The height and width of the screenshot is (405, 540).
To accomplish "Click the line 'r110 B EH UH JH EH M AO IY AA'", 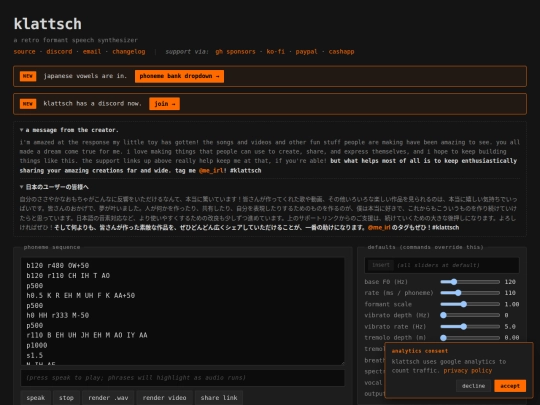I will tap(87, 335).
